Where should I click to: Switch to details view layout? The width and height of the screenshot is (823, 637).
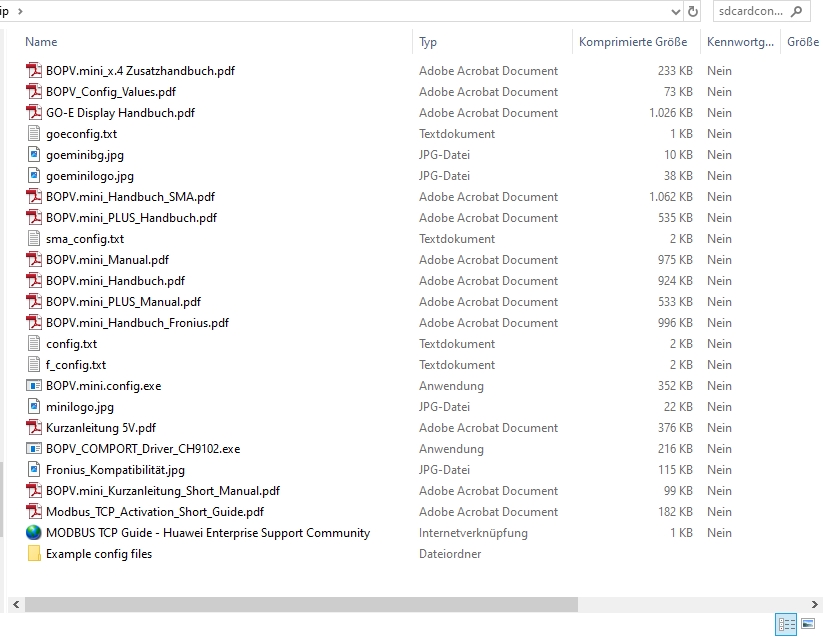786,625
